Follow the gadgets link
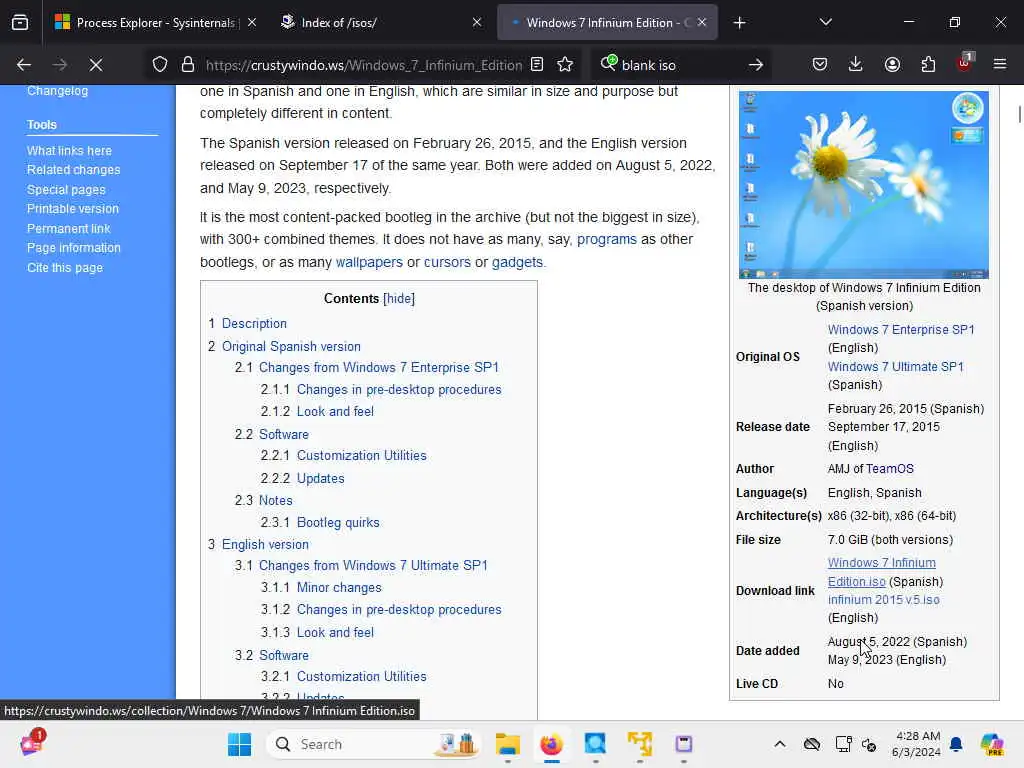This screenshot has height=768, width=1024. tap(517, 263)
